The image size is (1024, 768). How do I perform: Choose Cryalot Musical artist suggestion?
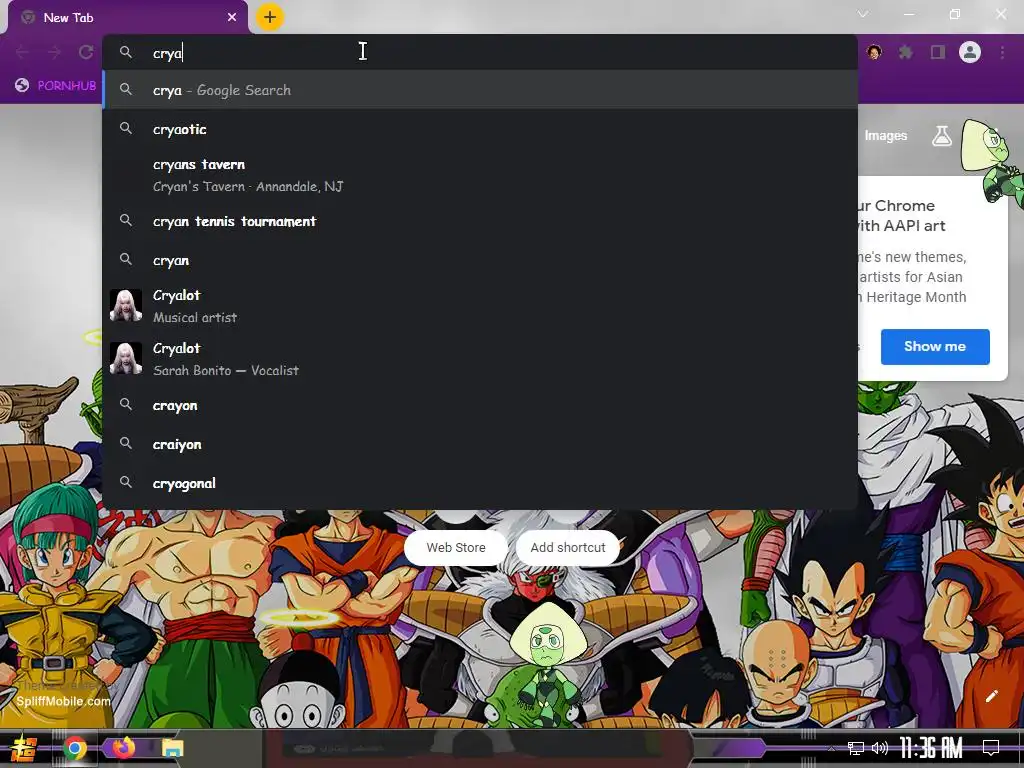(x=480, y=306)
